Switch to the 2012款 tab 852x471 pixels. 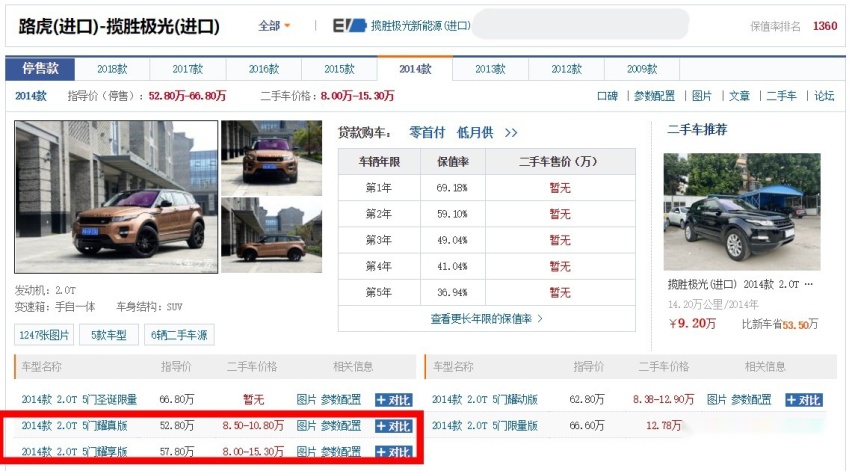click(x=566, y=69)
